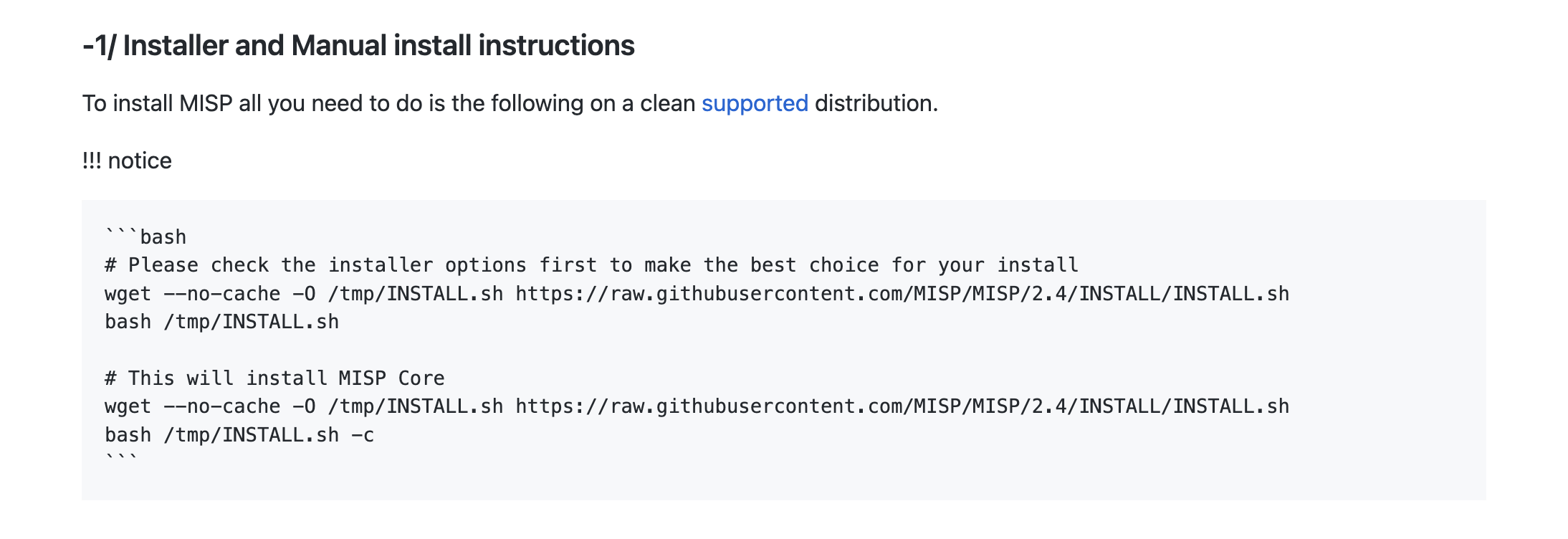Click "wget" in the first wget command
This screenshot has width=1568, height=539.
point(128,294)
